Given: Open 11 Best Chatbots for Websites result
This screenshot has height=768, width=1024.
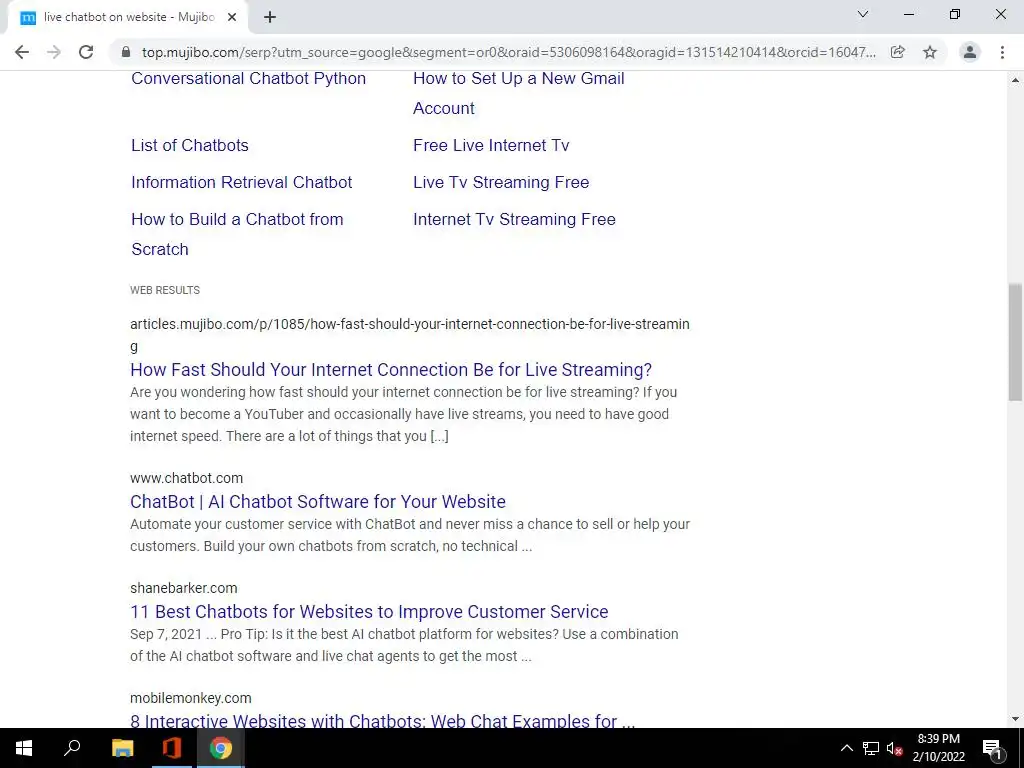Looking at the screenshot, I should click(369, 611).
